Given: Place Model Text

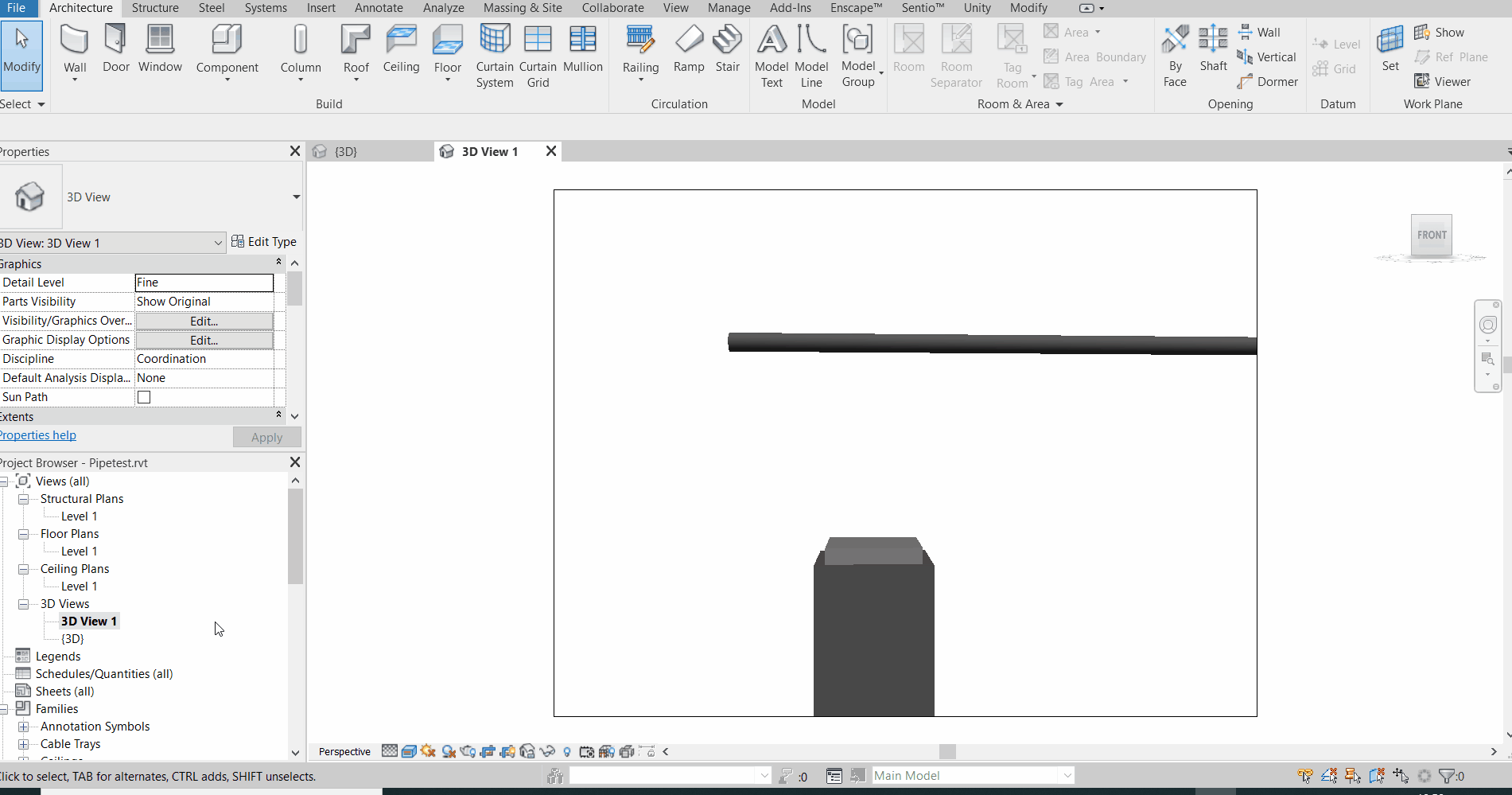Looking at the screenshot, I should coord(772,56).
